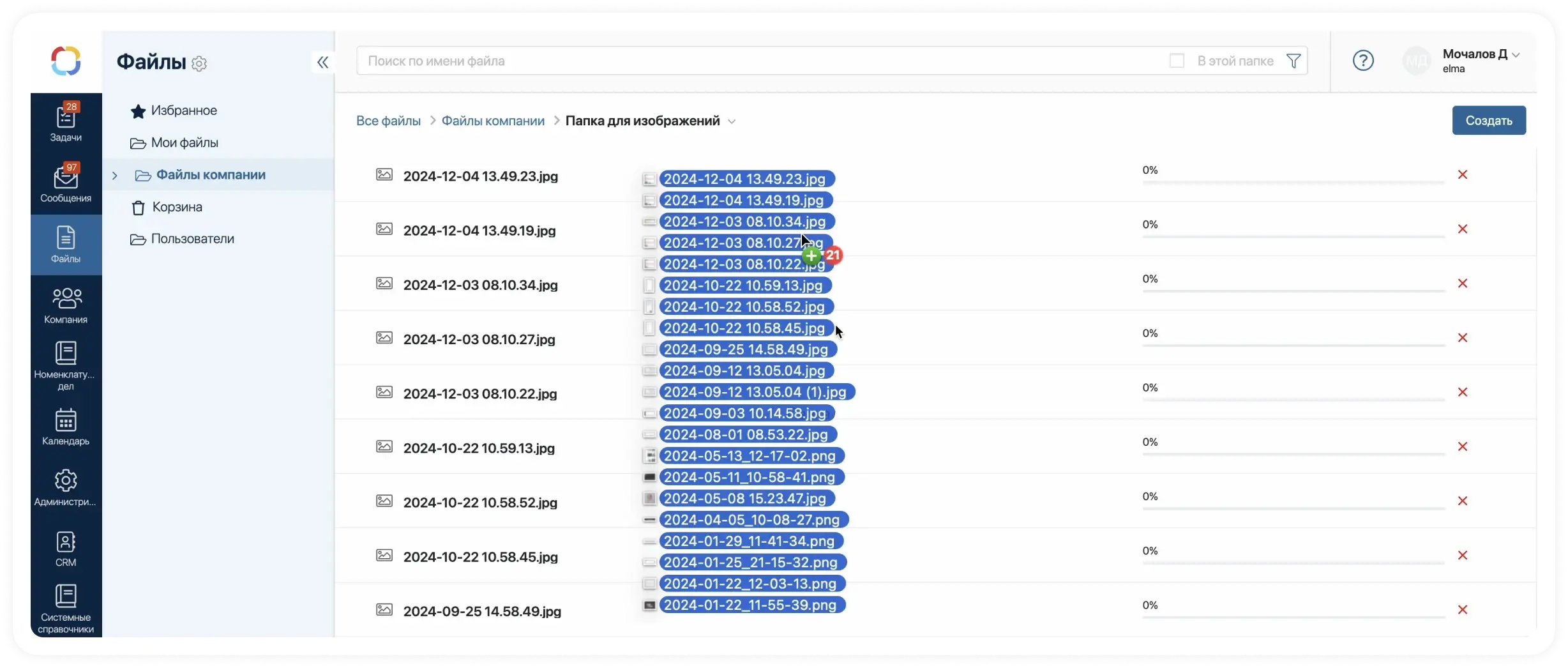This screenshot has height=668, width=1568.
Task: Open the 'Папка для изображений' folder dropdown
Action: click(732, 121)
